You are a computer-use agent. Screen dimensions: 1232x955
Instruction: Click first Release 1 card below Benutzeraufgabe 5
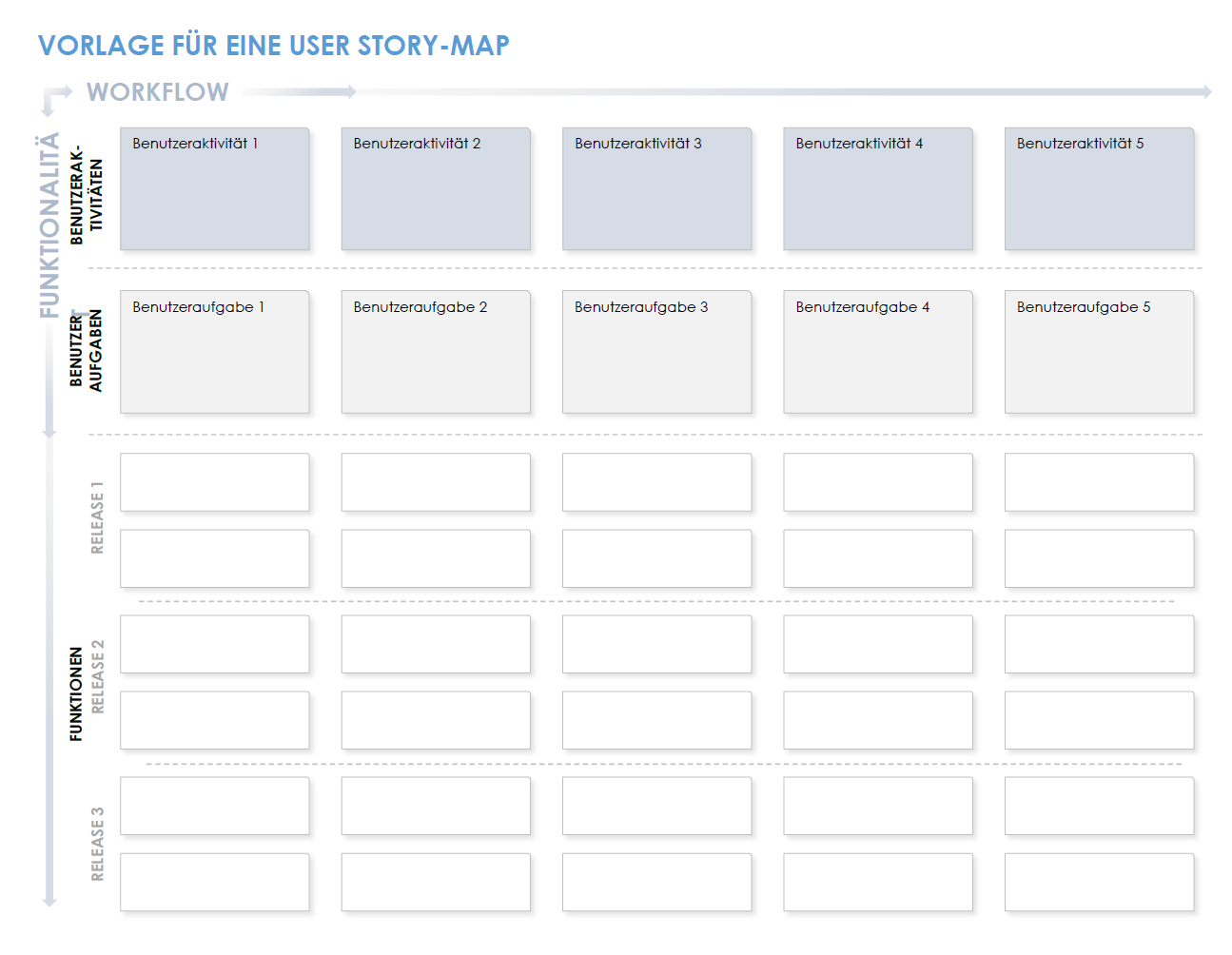pos(1100,482)
